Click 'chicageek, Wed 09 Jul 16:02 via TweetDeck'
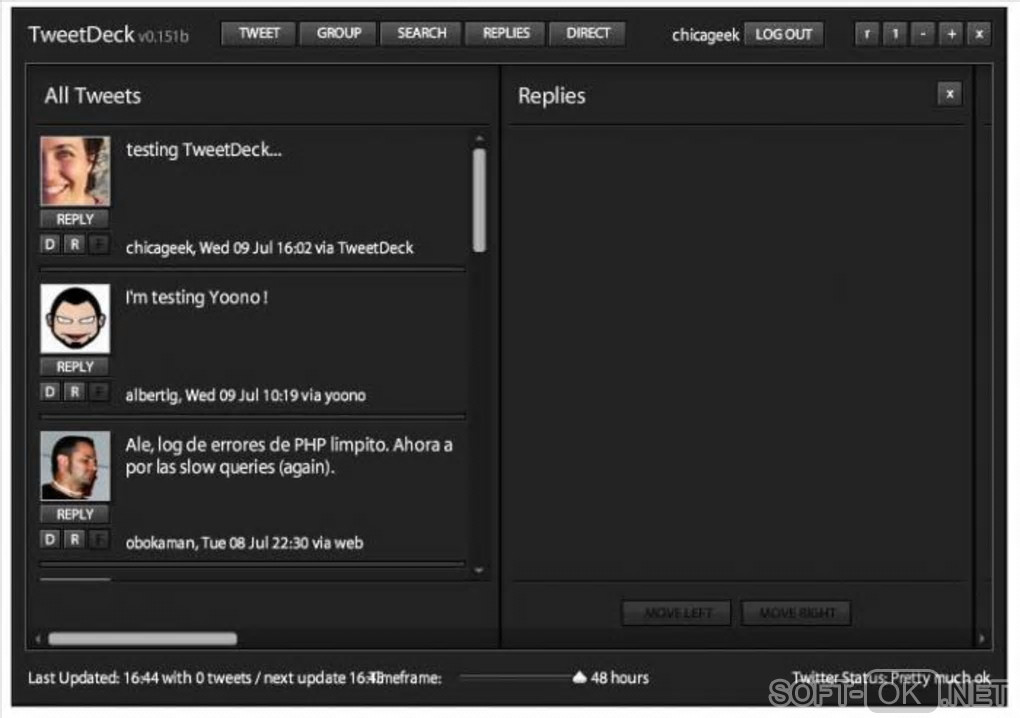Screen dimensions: 1020x718 tap(269, 248)
